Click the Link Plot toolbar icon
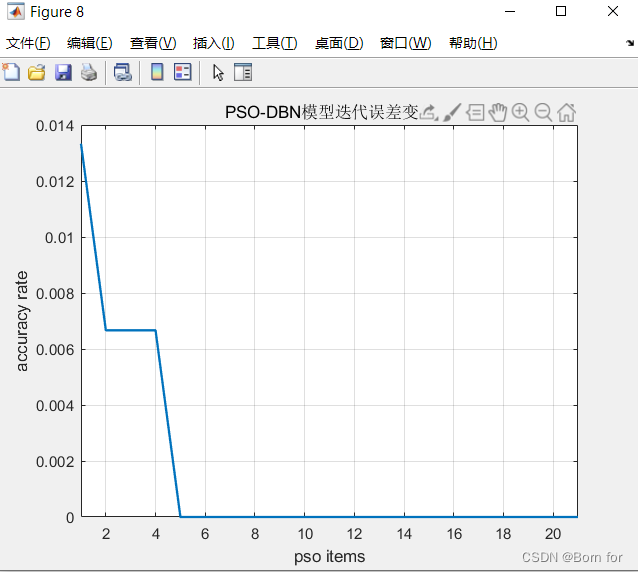The image size is (638, 572). (122, 72)
